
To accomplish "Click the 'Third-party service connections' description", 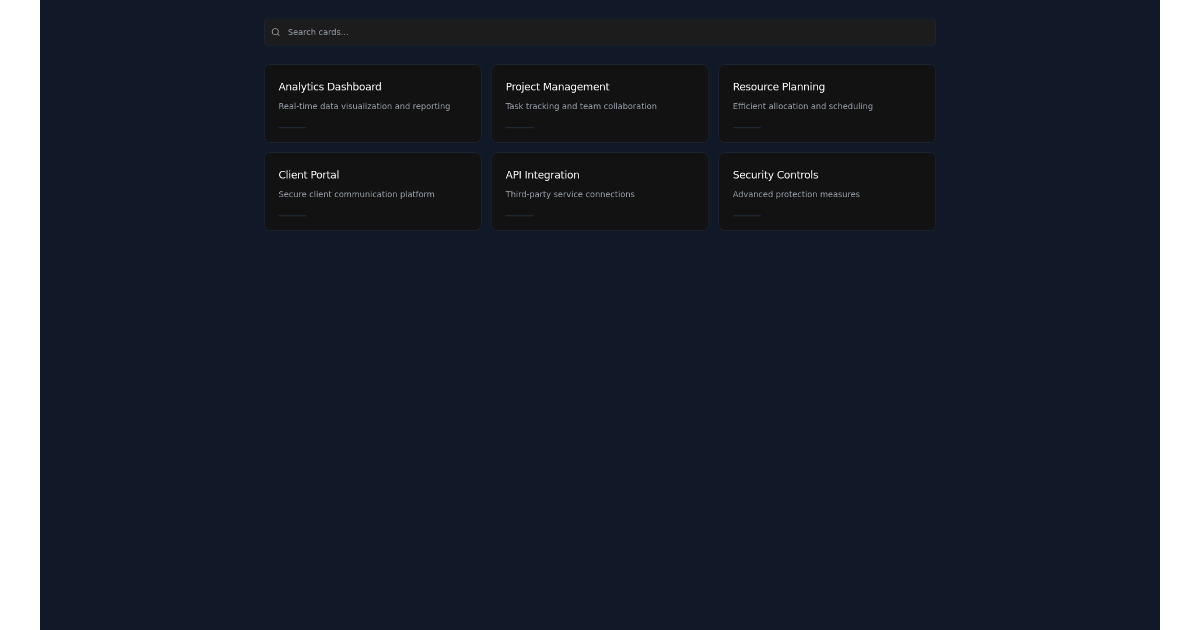I will [x=570, y=194].
